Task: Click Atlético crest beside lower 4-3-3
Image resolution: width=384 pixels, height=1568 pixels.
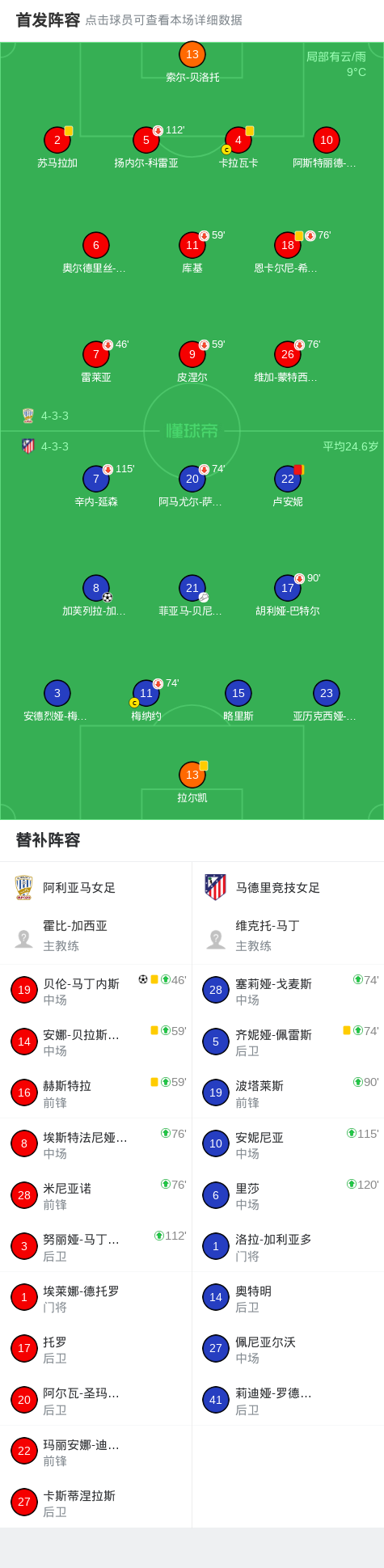Action: [x=28, y=446]
